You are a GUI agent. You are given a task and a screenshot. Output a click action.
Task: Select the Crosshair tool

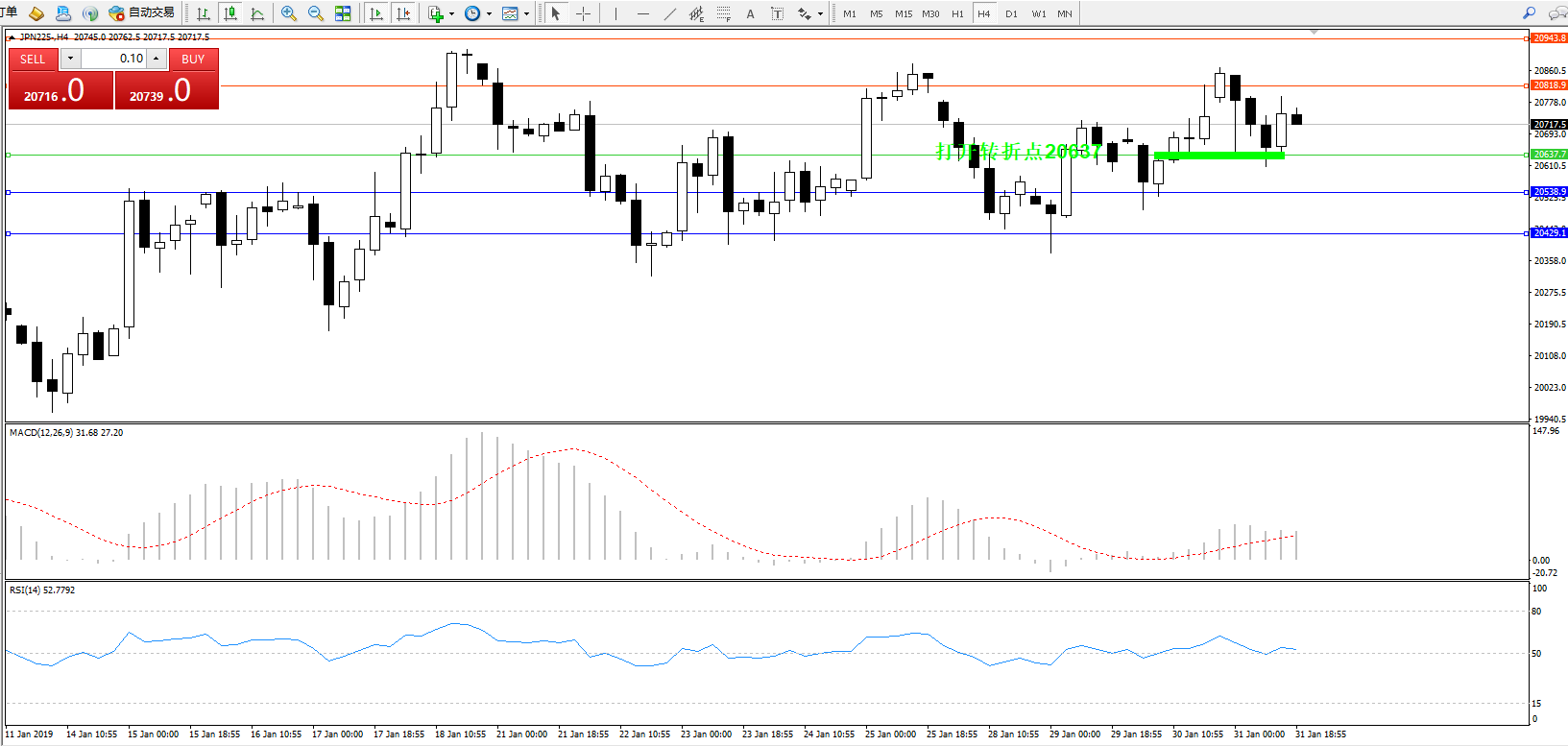(x=583, y=13)
